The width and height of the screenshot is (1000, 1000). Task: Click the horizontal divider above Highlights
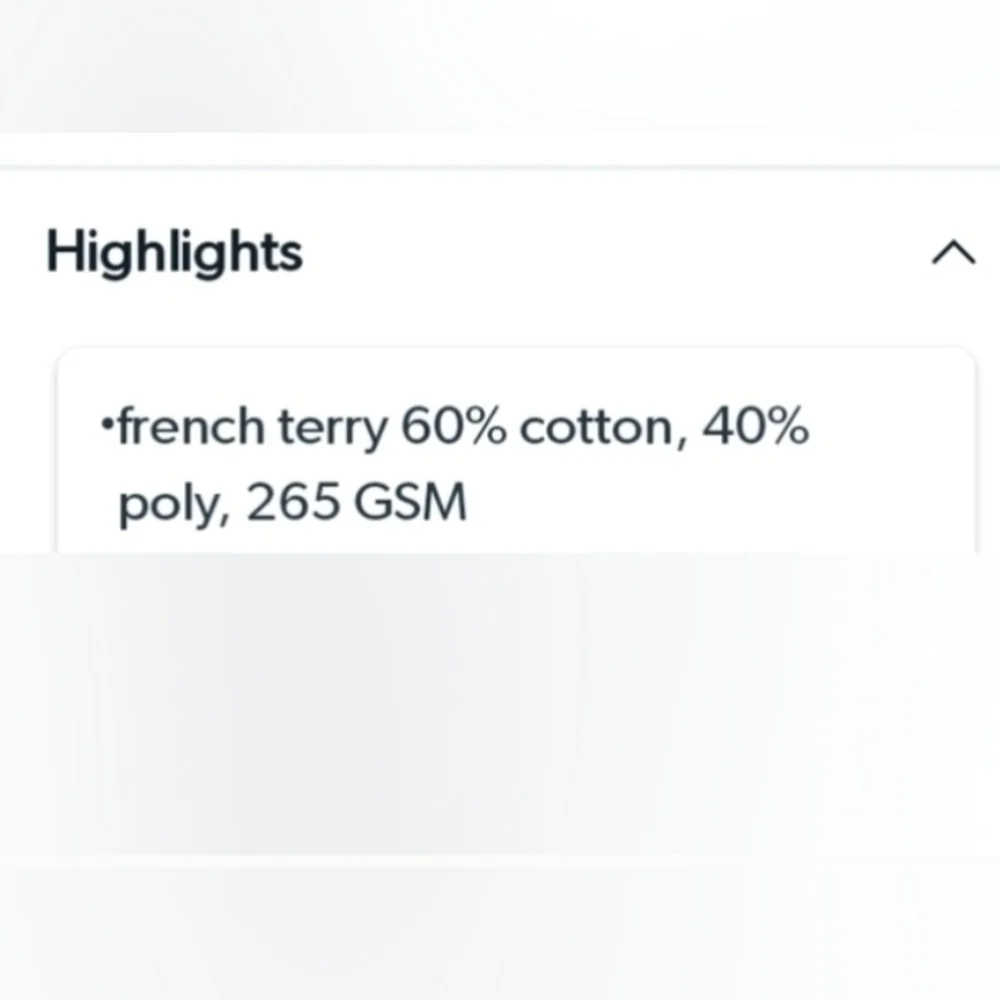[x=500, y=167]
